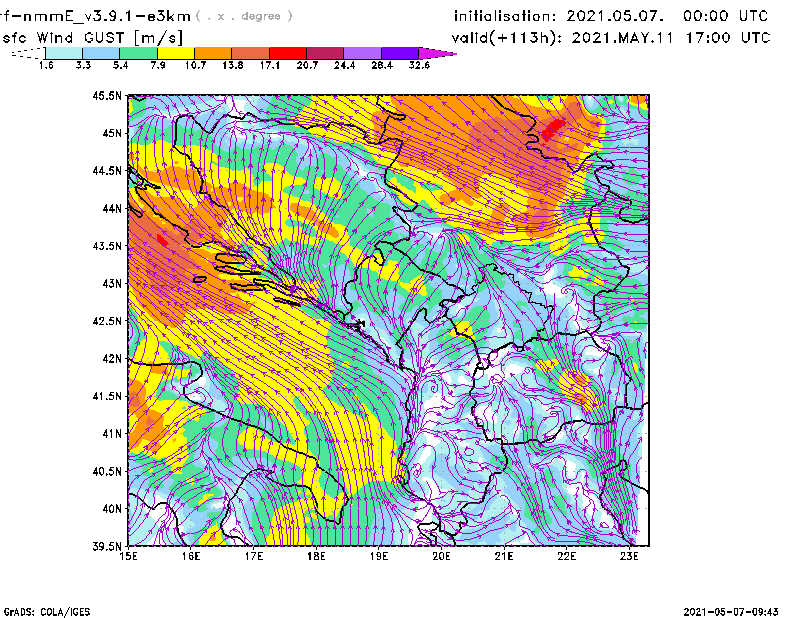Viewport: 800px width, 618px height.
Task: Select the light blue legend swatch
Action: coord(101,53)
